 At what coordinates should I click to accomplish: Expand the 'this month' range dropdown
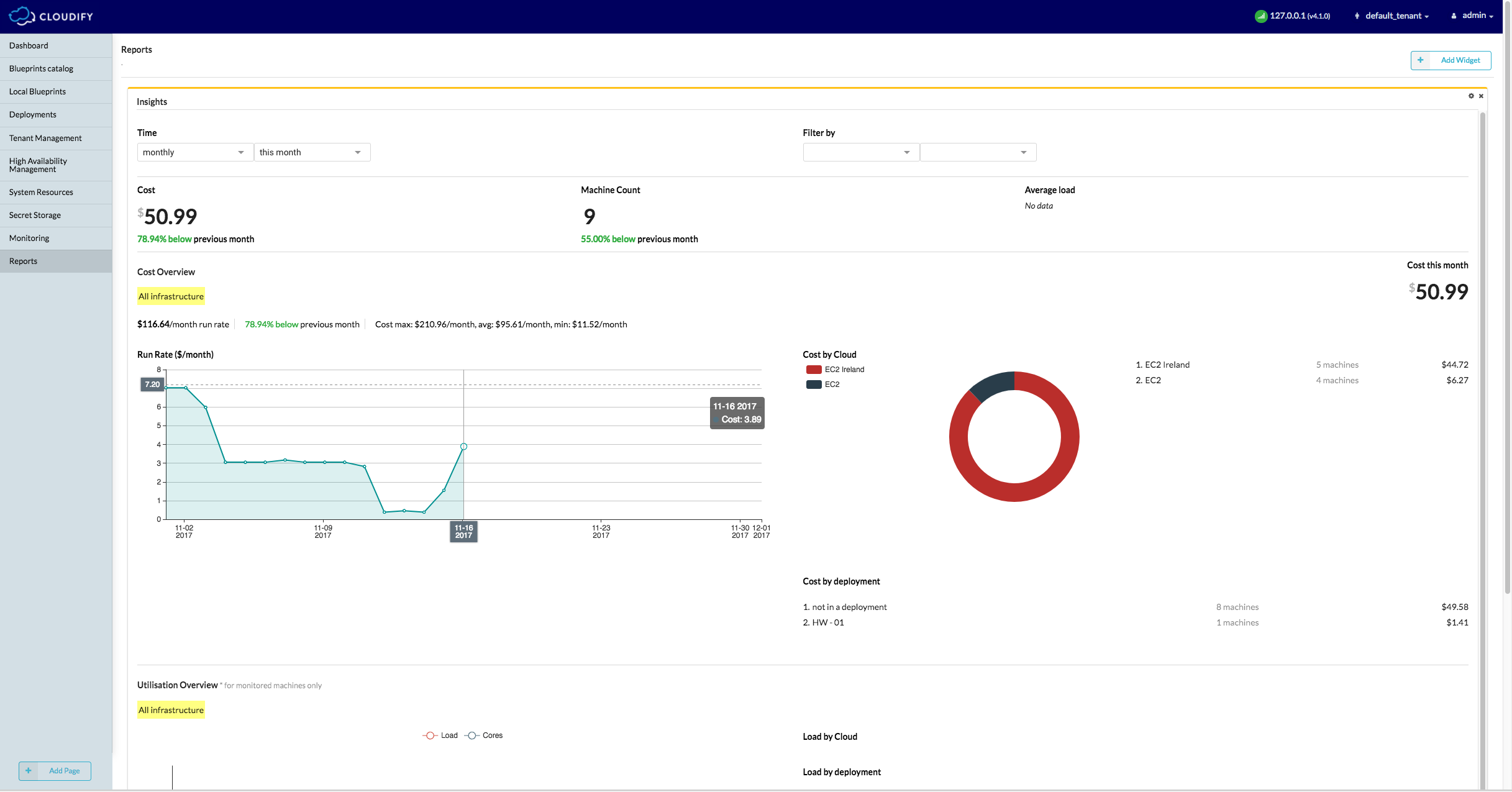point(311,152)
